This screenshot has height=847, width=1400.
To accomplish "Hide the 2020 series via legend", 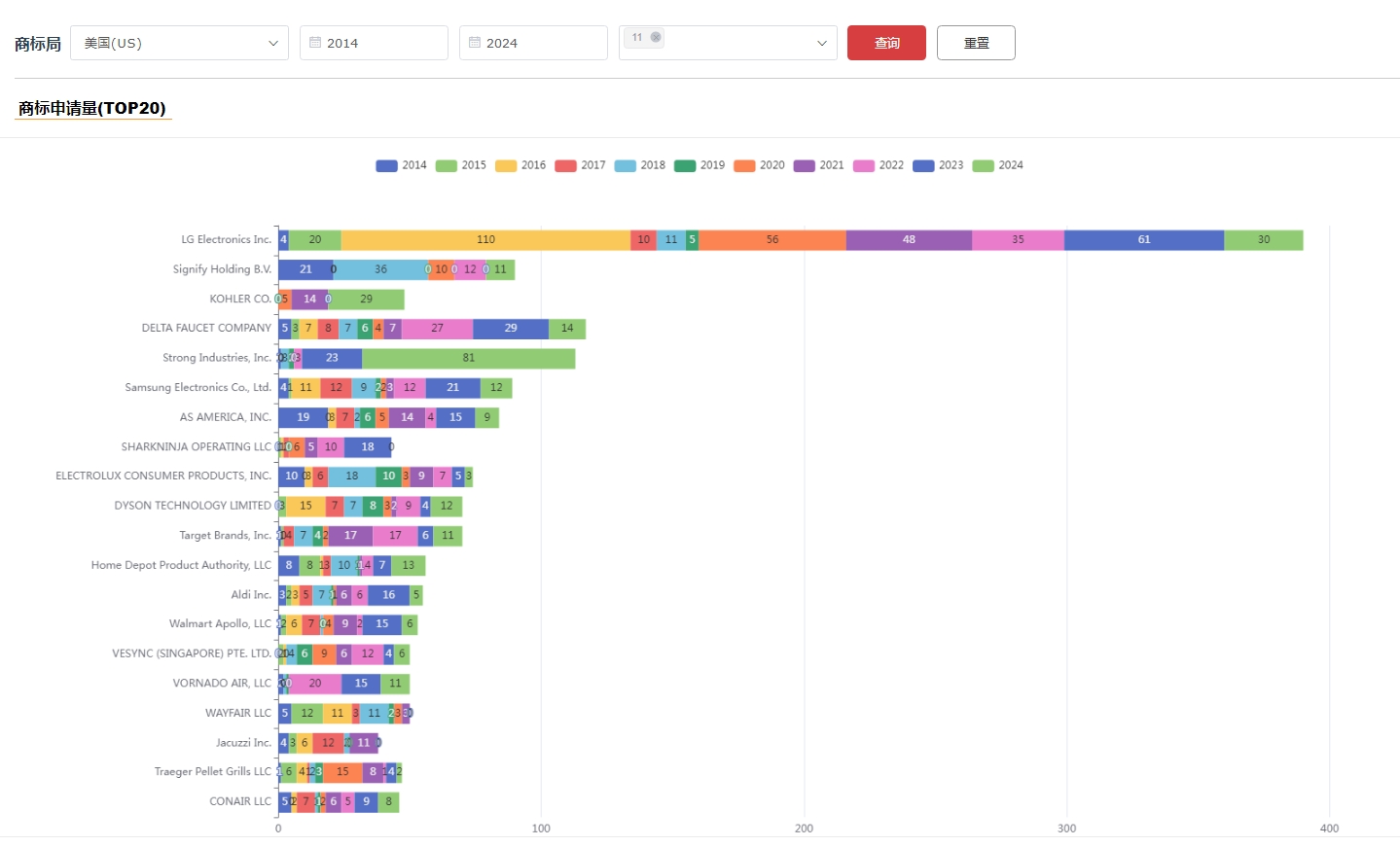I will (x=759, y=165).
